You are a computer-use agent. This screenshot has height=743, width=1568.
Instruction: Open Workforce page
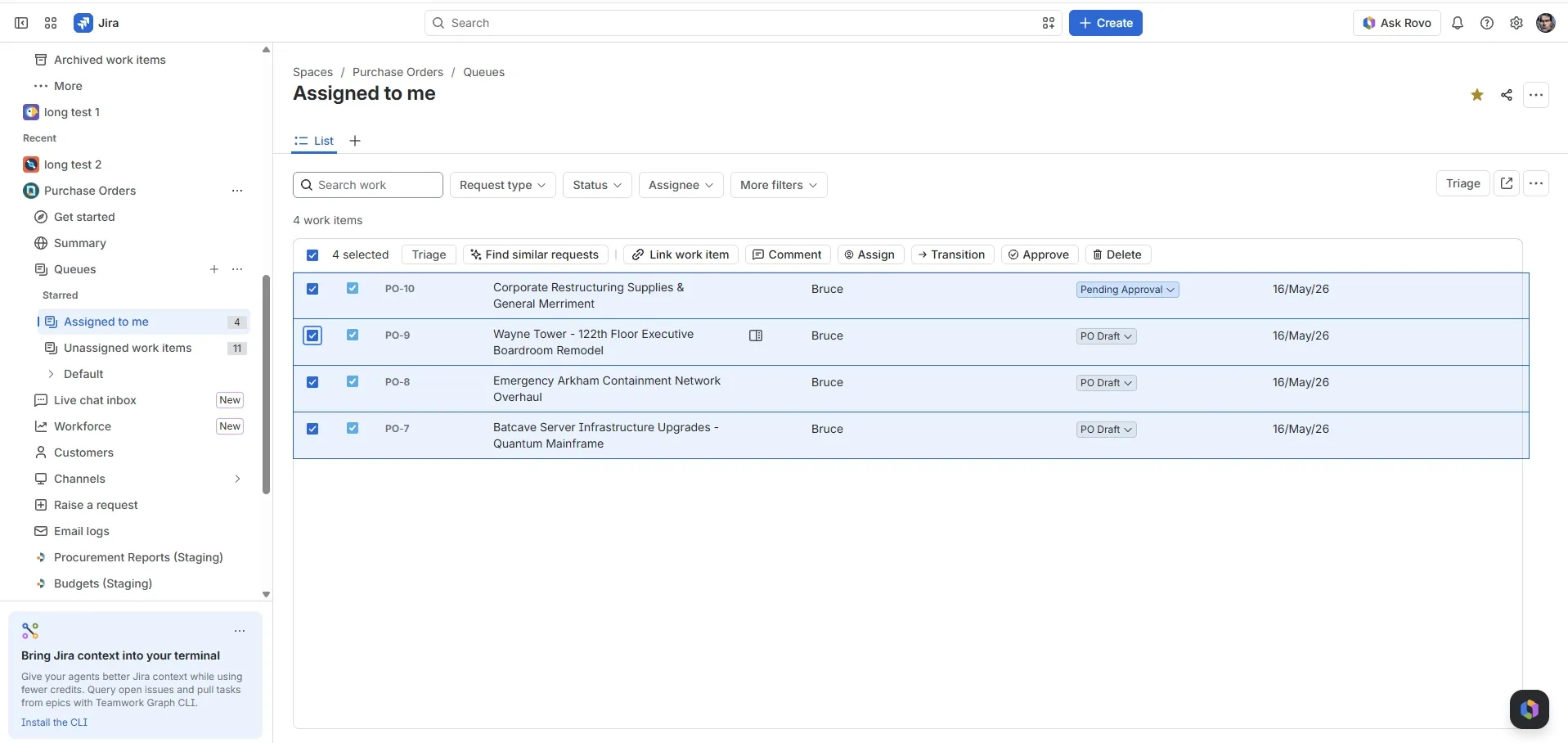coord(83,426)
